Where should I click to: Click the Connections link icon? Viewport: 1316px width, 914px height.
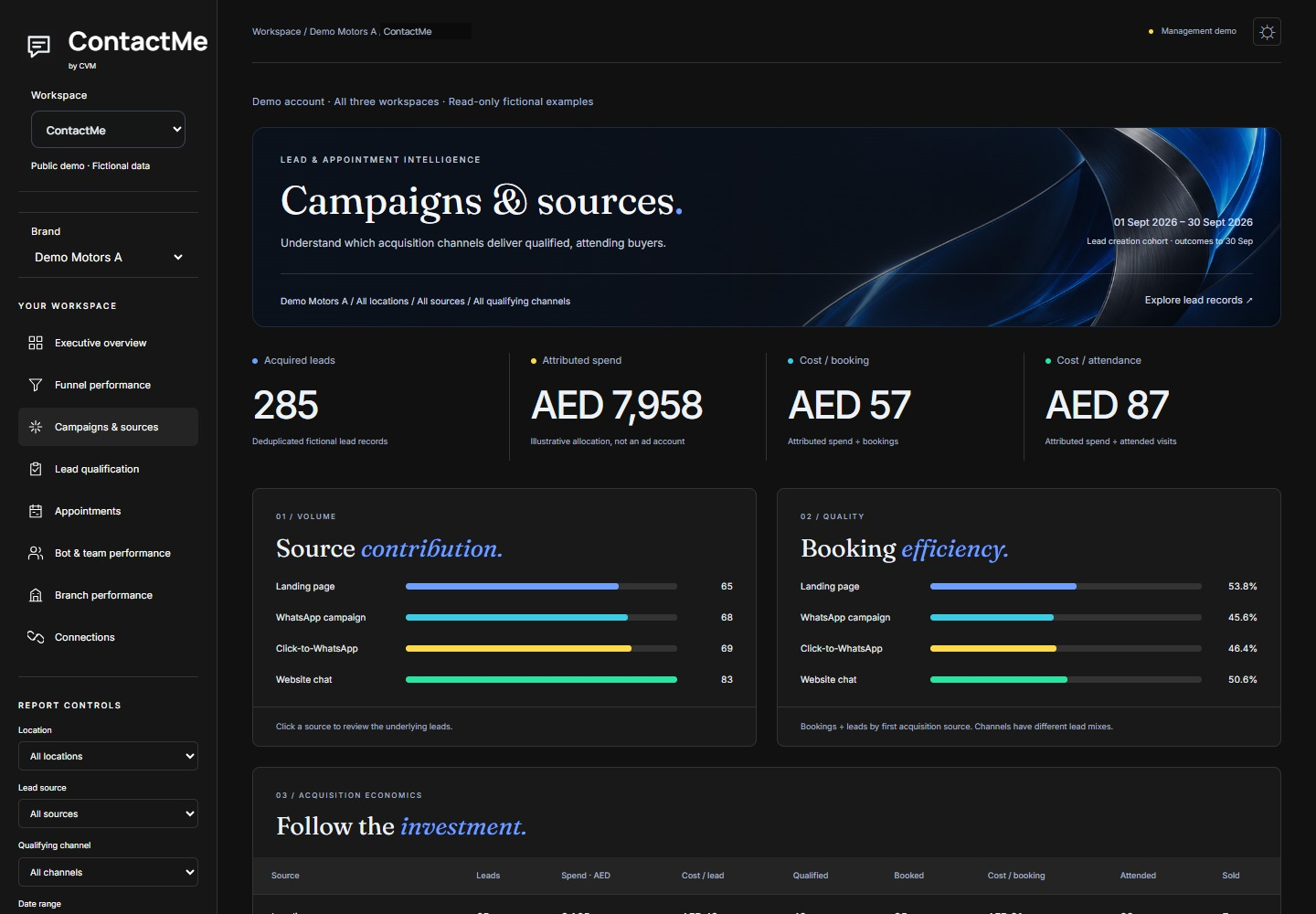(36, 637)
